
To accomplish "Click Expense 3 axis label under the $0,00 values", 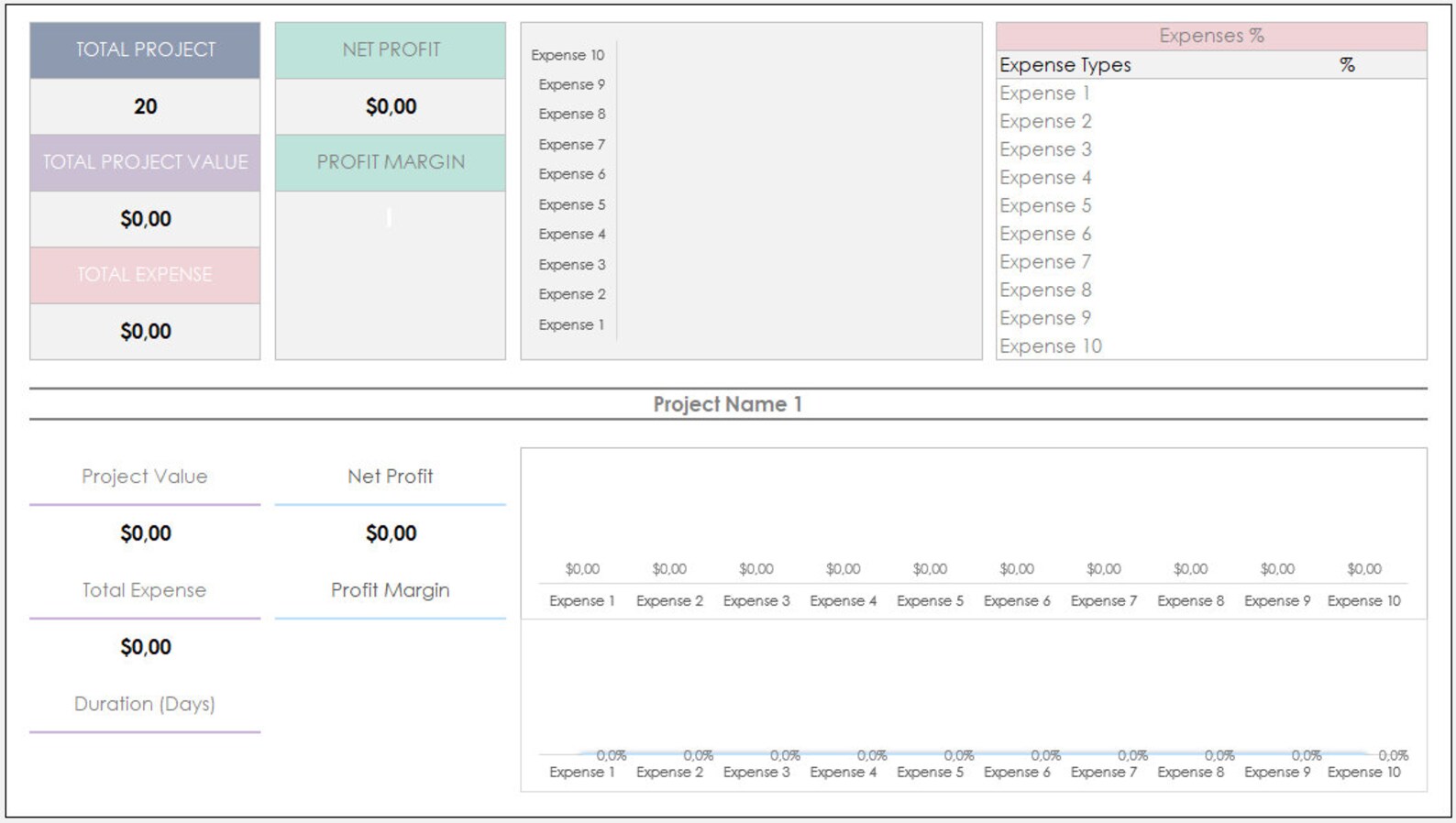I will point(756,601).
